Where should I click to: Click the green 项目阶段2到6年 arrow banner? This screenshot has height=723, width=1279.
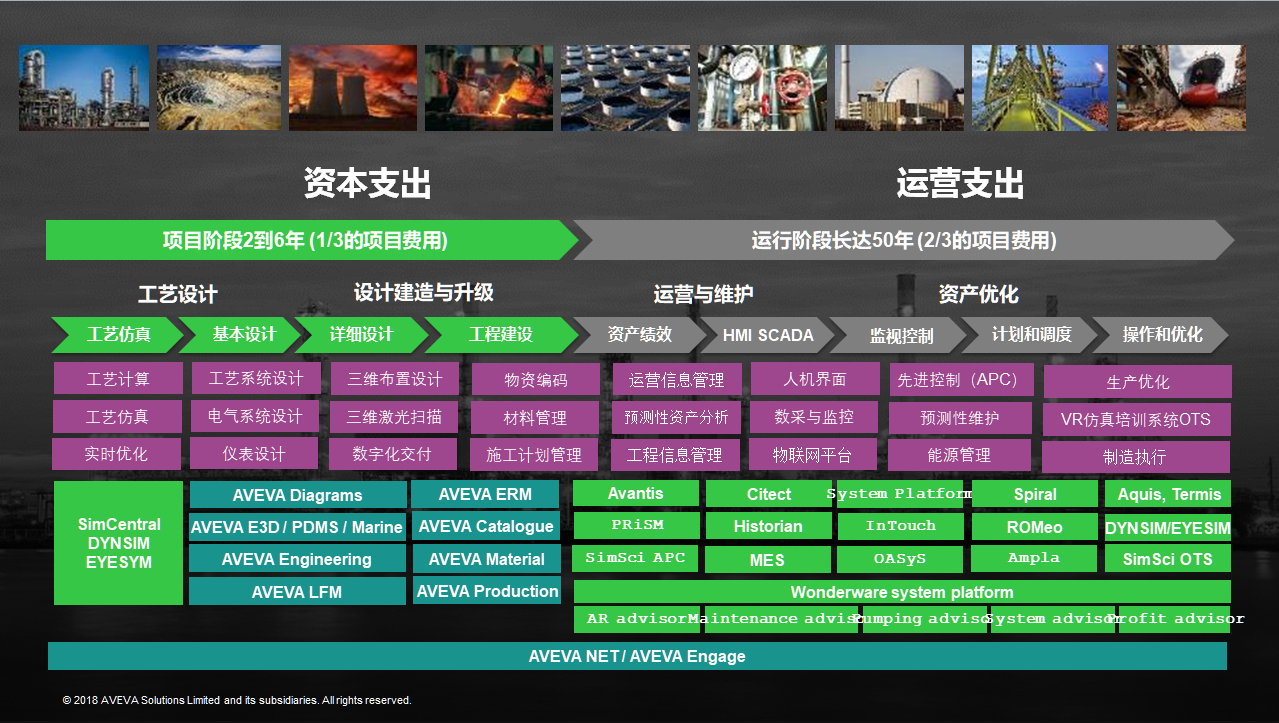[305, 241]
